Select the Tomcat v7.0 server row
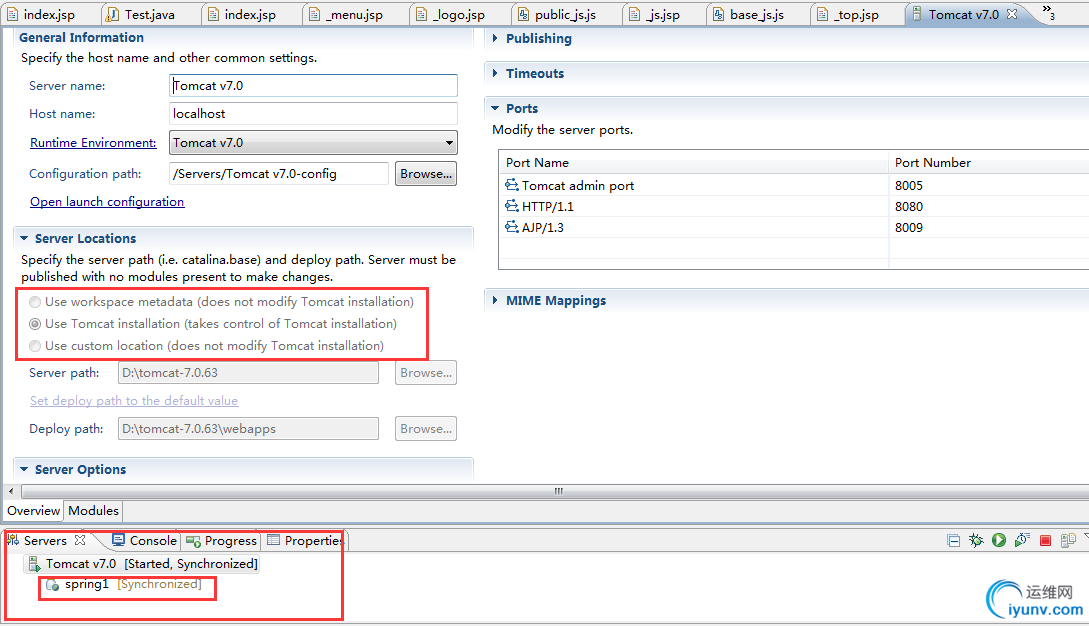This screenshot has width=1089, height=626. coord(142,563)
